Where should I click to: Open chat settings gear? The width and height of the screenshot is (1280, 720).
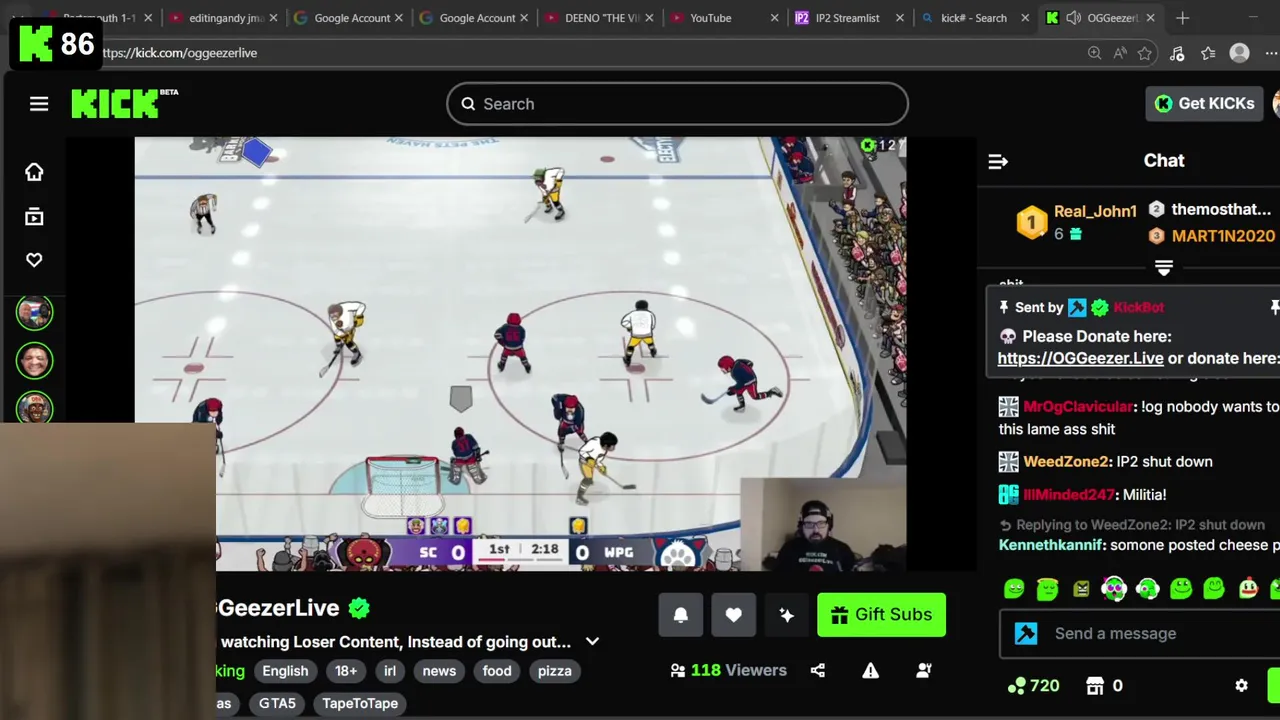pyautogui.click(x=1241, y=685)
